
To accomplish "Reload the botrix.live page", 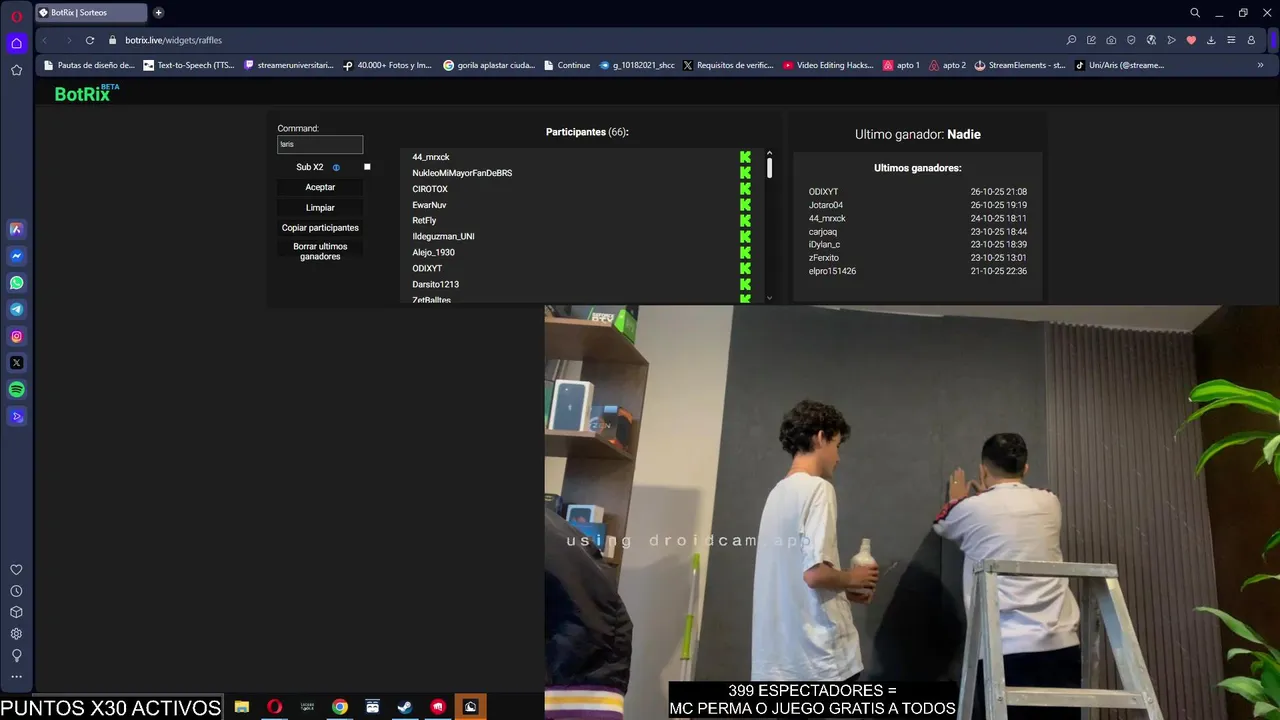I will tap(89, 40).
